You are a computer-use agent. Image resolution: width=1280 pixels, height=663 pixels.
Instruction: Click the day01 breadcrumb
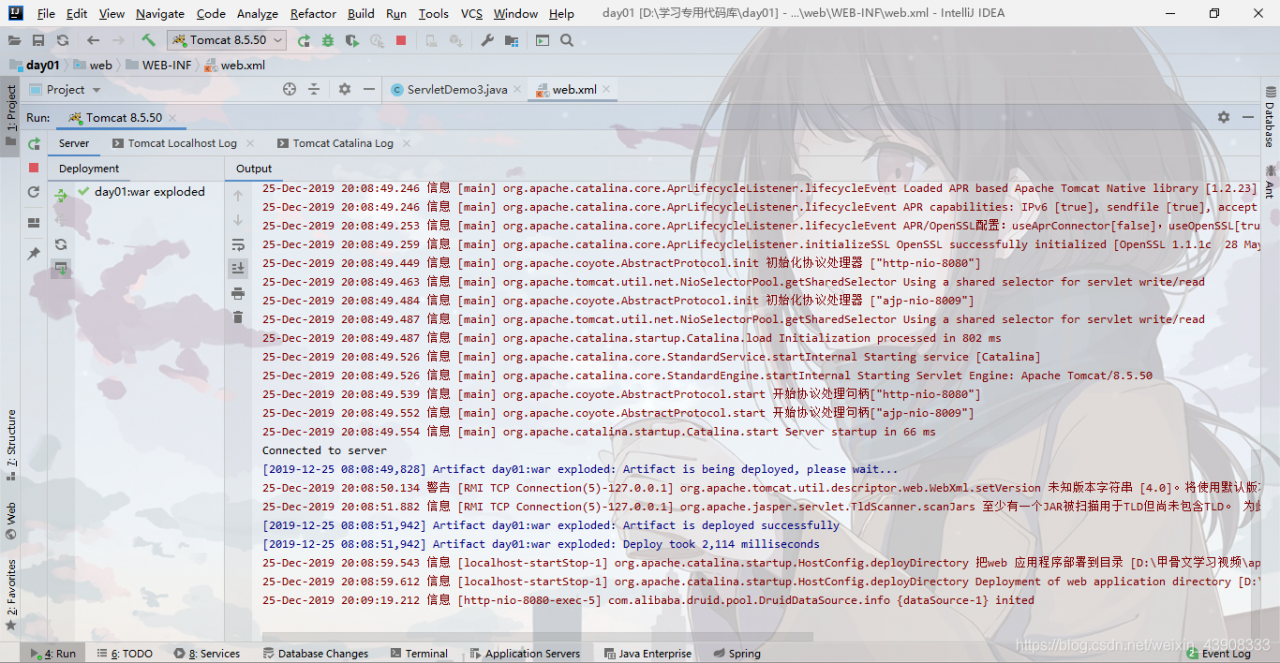tap(34, 65)
